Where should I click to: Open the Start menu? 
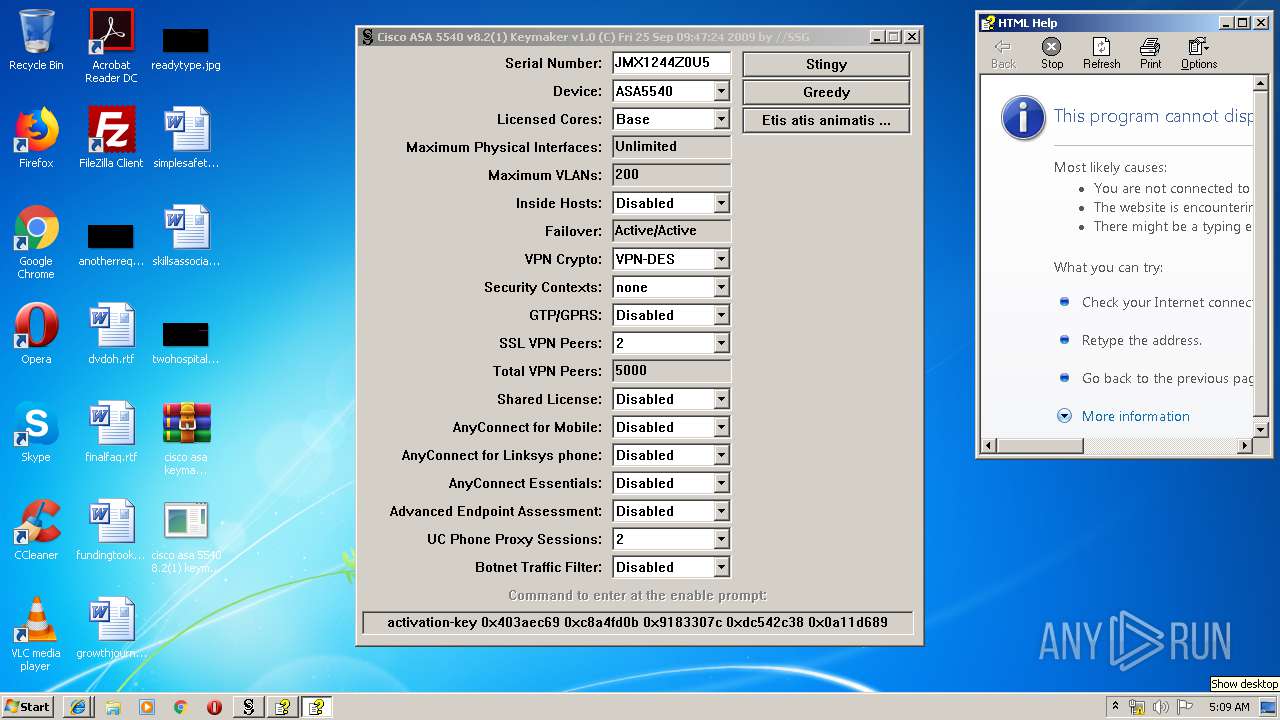tap(28, 707)
